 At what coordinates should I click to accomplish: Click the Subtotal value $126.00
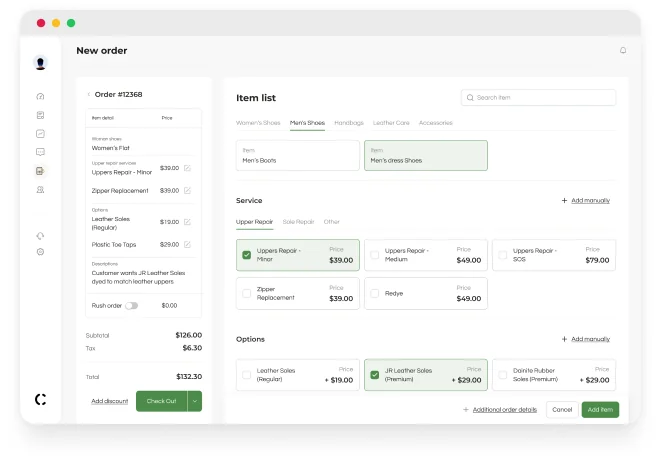pos(189,335)
